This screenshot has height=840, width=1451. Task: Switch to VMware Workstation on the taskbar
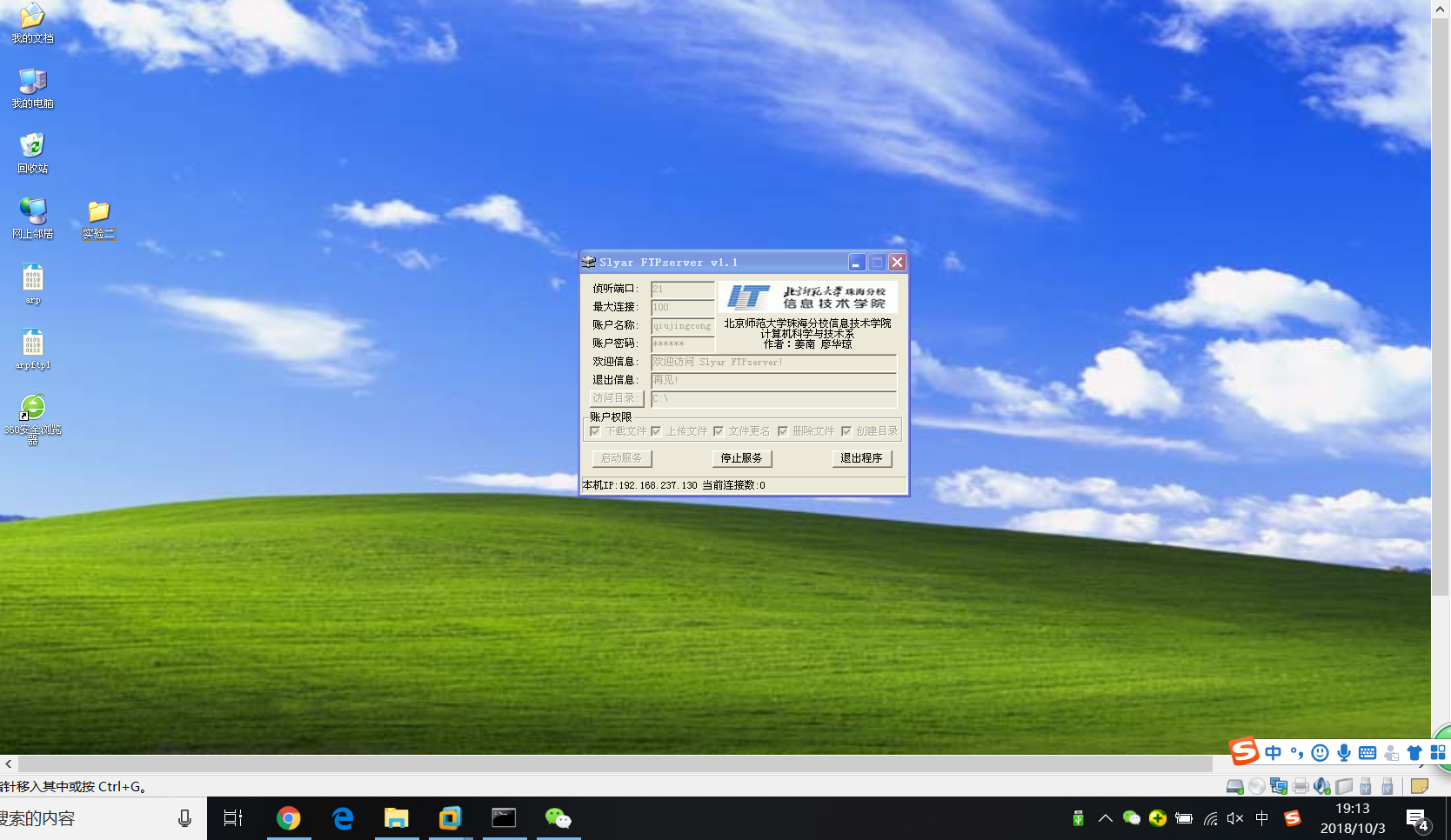tap(451, 818)
